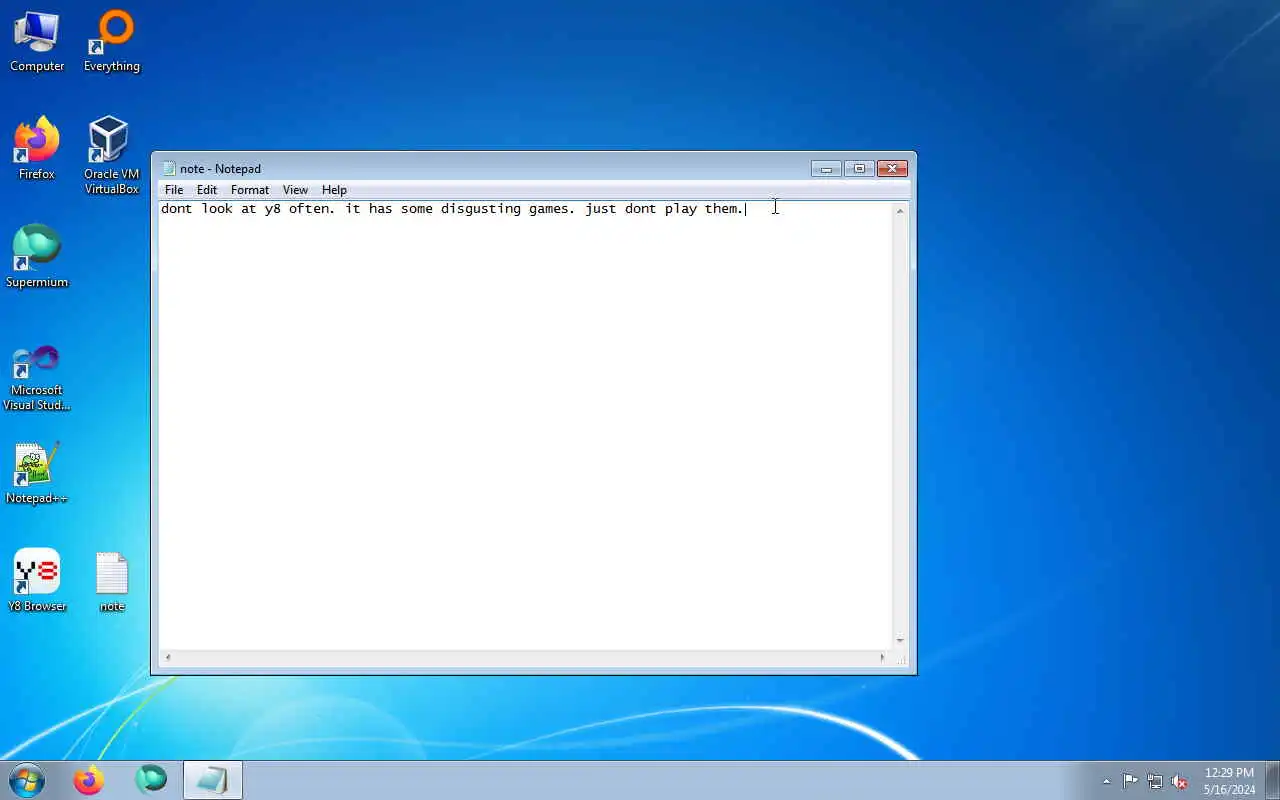This screenshot has height=800, width=1280.
Task: Open Action Center flag tray icon
Action: point(1130,781)
